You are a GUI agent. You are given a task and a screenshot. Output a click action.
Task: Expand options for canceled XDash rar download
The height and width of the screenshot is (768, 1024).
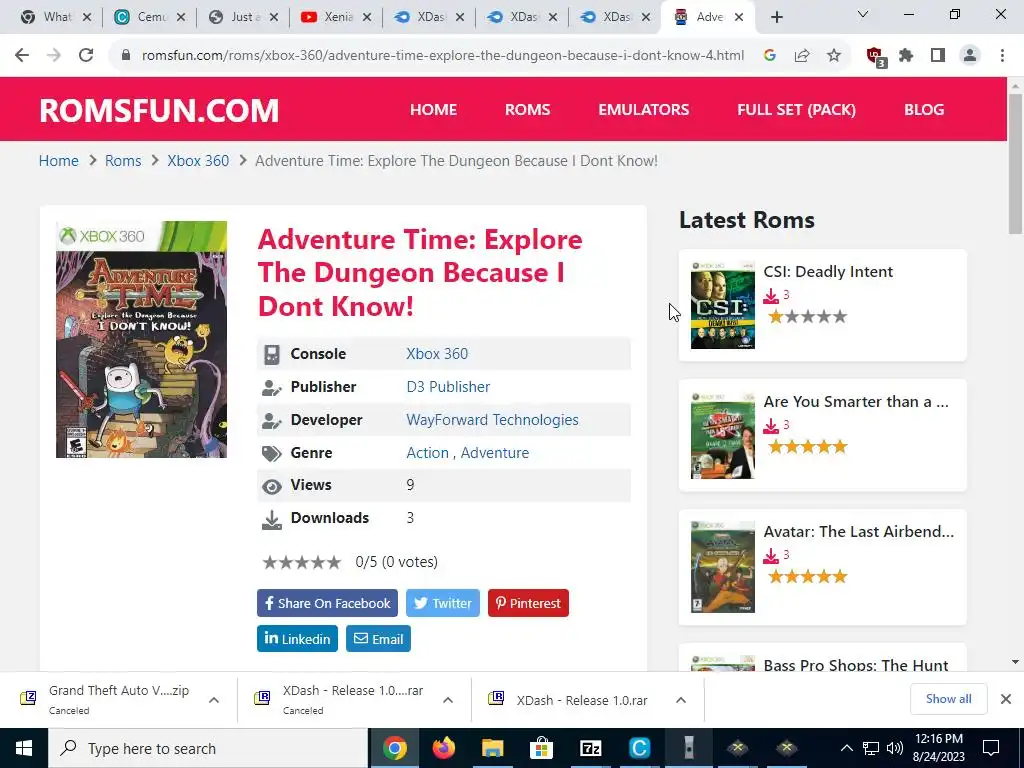point(447,700)
